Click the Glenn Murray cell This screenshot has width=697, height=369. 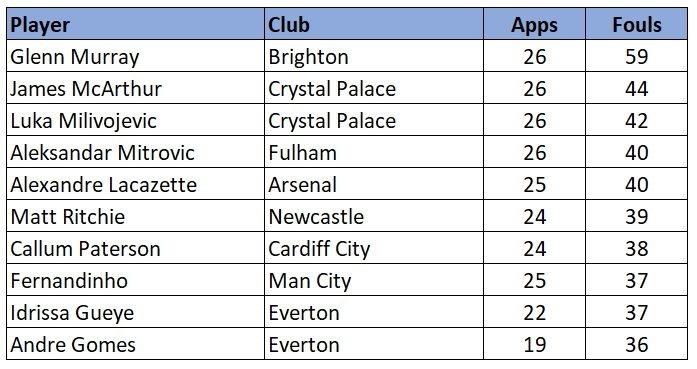[136, 56]
